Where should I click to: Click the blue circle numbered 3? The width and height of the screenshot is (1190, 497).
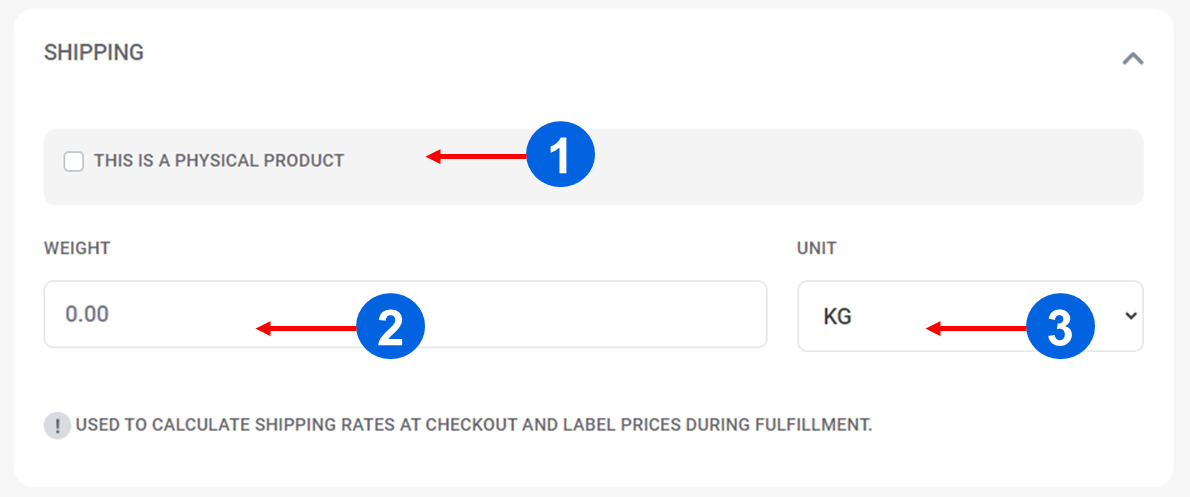(x=1061, y=327)
